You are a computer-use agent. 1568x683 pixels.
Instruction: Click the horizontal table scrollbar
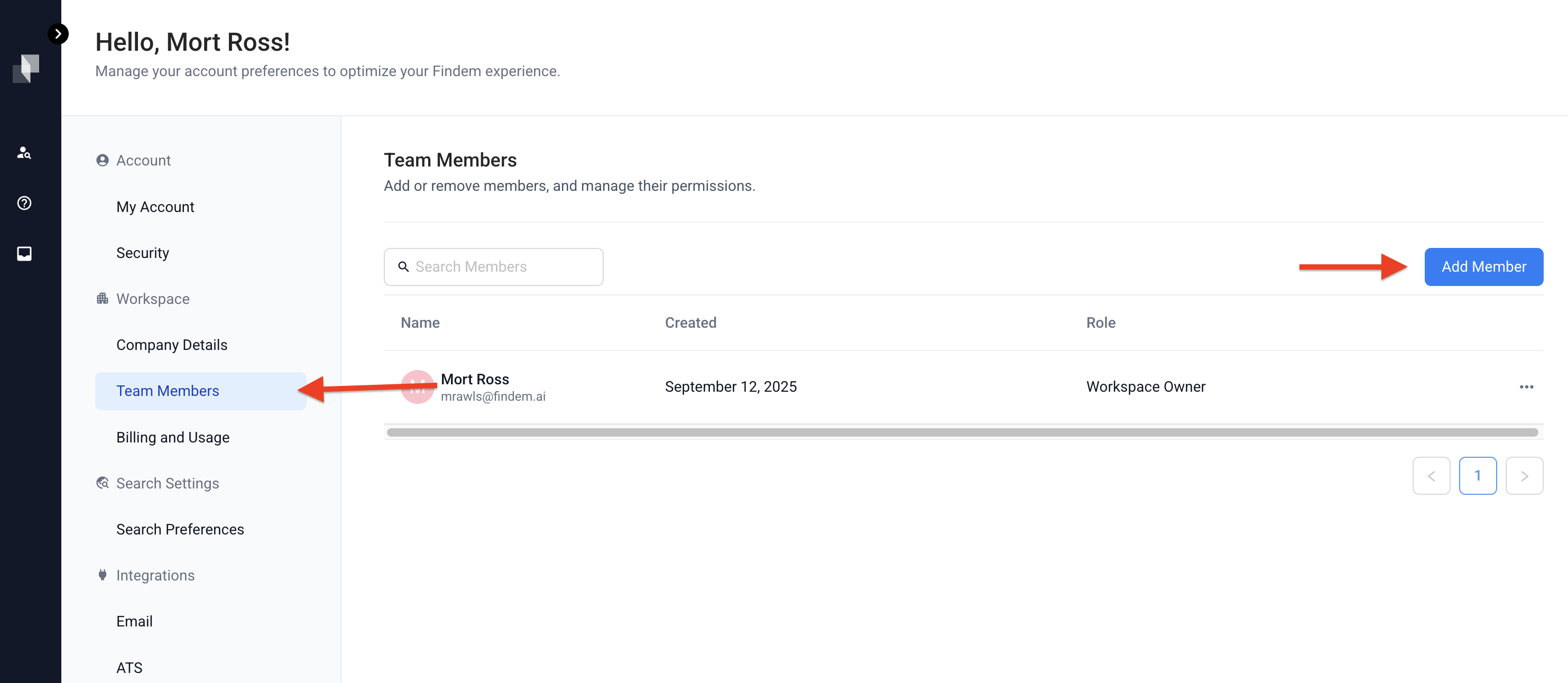click(962, 433)
